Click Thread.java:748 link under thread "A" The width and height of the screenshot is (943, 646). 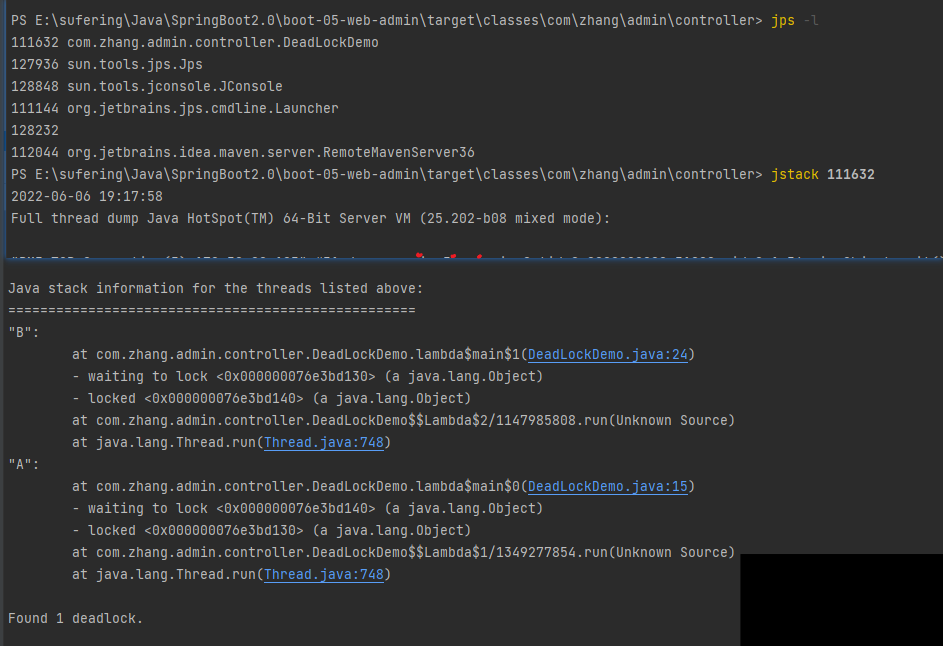pyautogui.click(x=323, y=574)
